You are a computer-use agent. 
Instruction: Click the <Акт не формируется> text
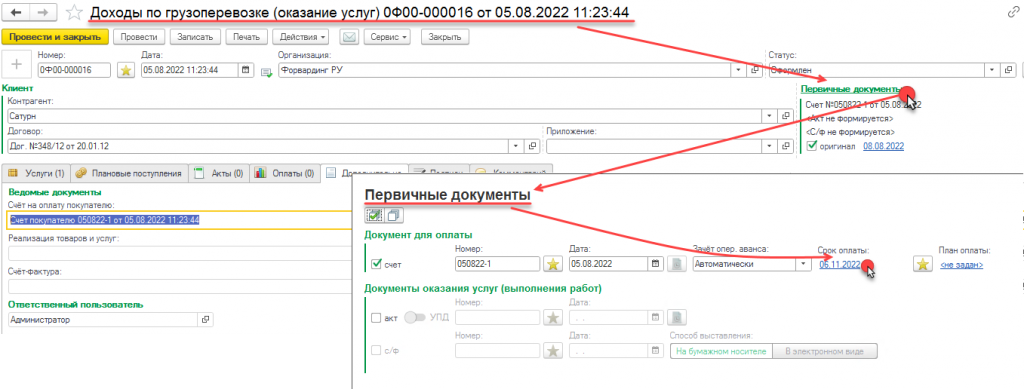[x=850, y=118]
